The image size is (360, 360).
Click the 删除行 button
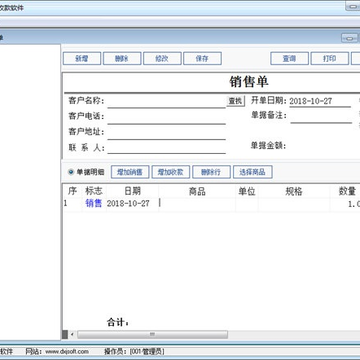coord(211,172)
